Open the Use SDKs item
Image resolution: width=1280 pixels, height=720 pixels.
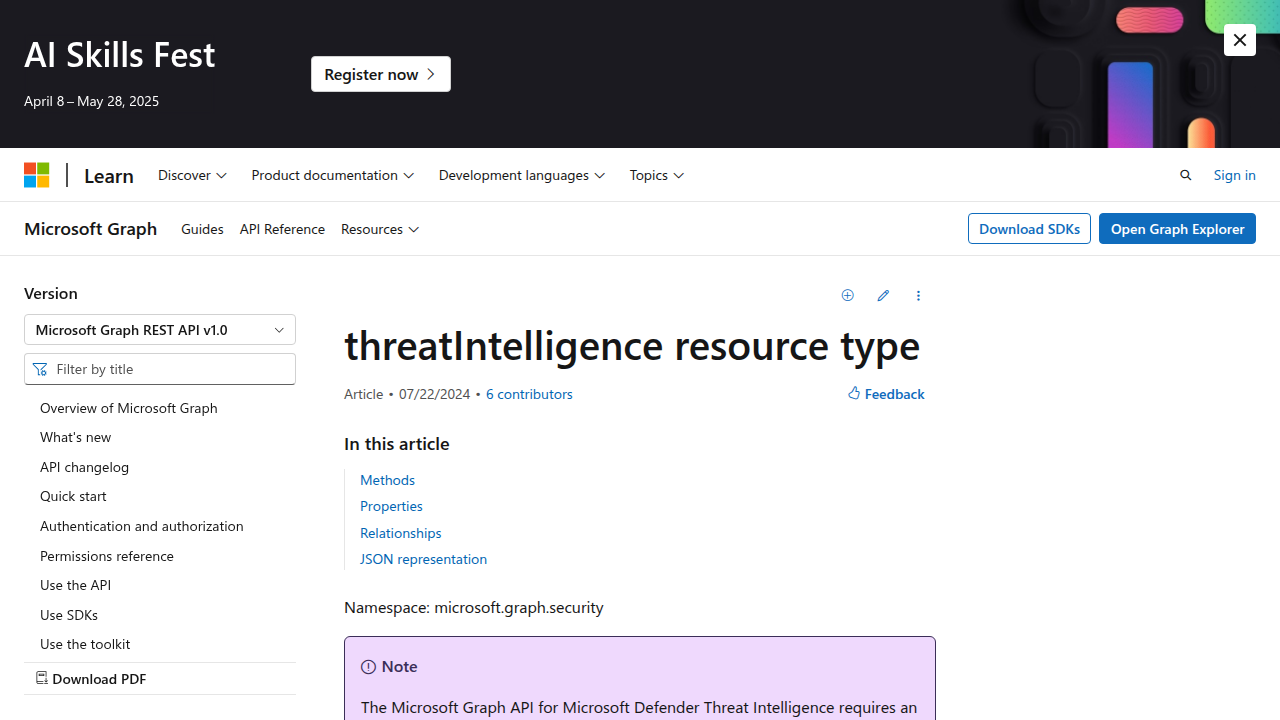coord(69,615)
